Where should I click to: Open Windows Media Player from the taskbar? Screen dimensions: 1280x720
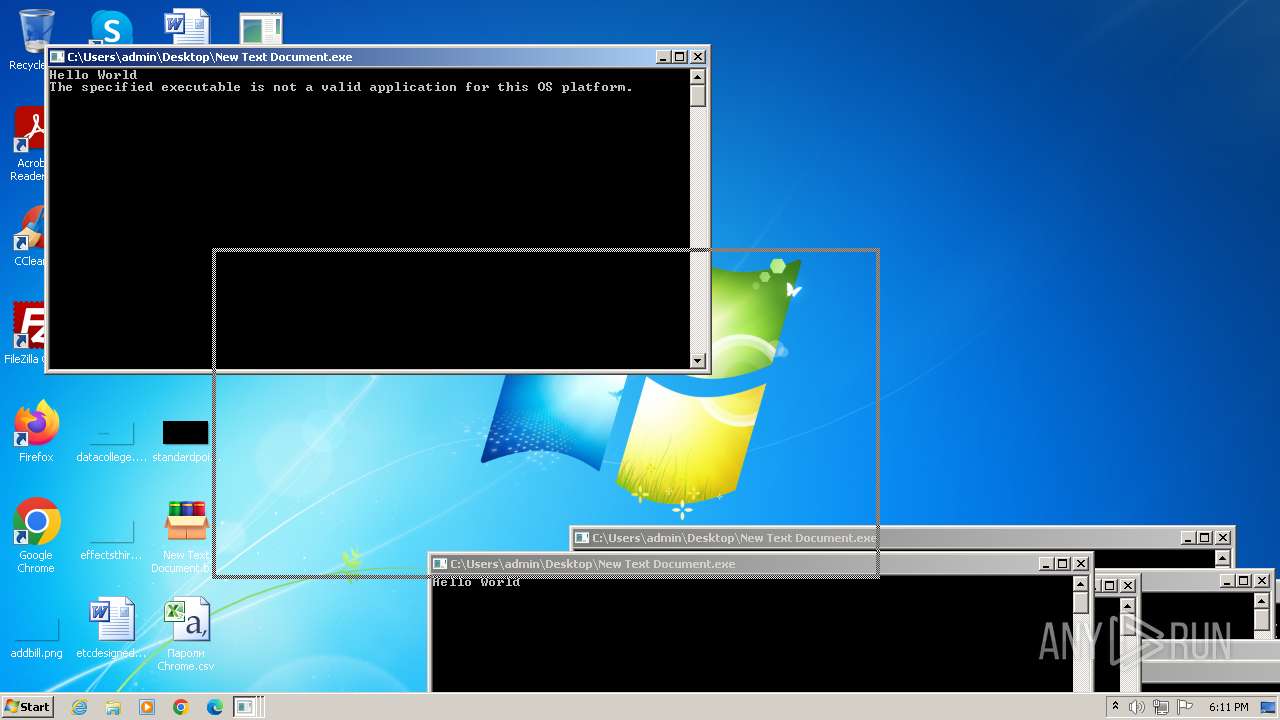(x=147, y=707)
